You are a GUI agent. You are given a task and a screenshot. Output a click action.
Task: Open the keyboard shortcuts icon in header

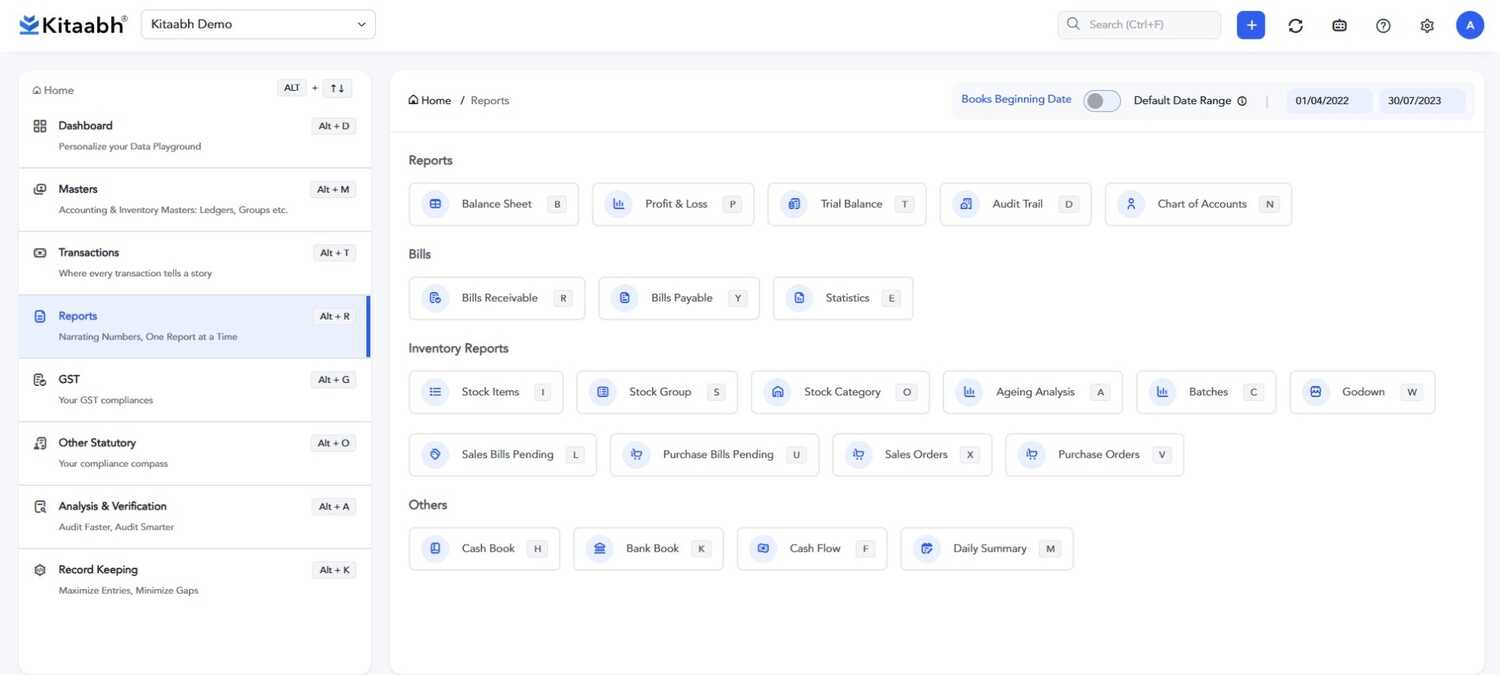[1339, 25]
